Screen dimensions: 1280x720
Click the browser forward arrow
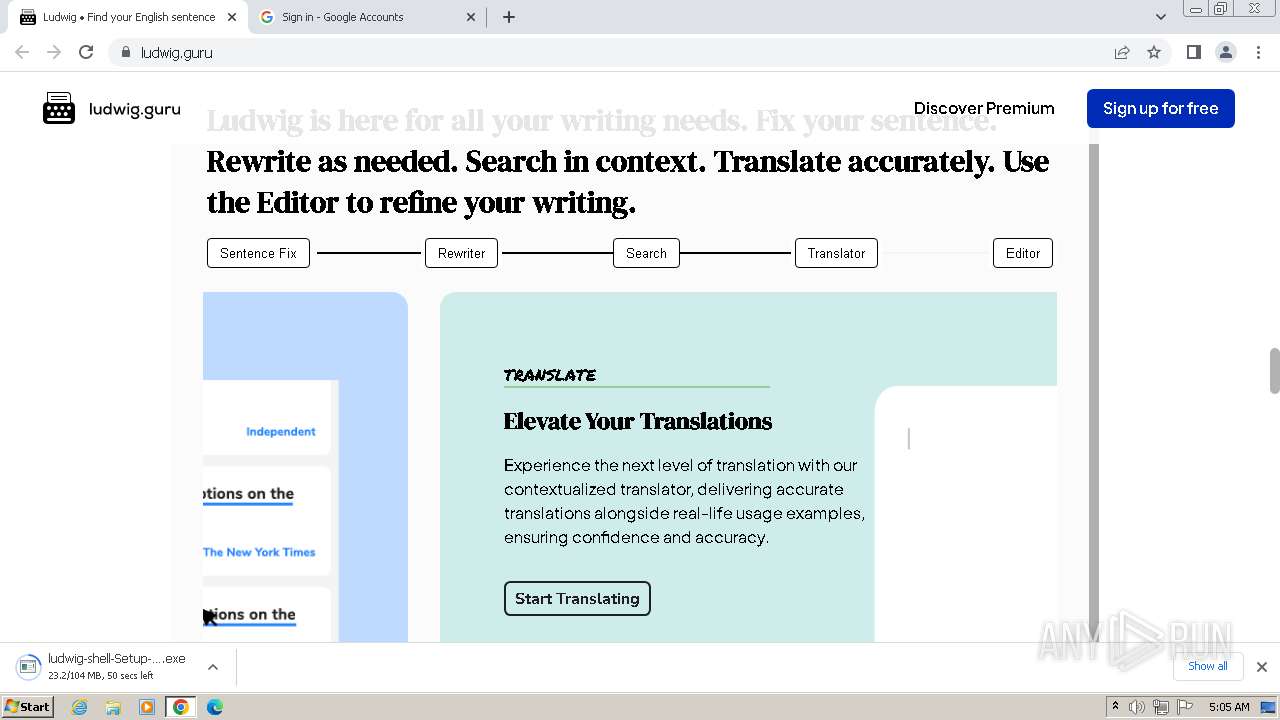pos(54,52)
